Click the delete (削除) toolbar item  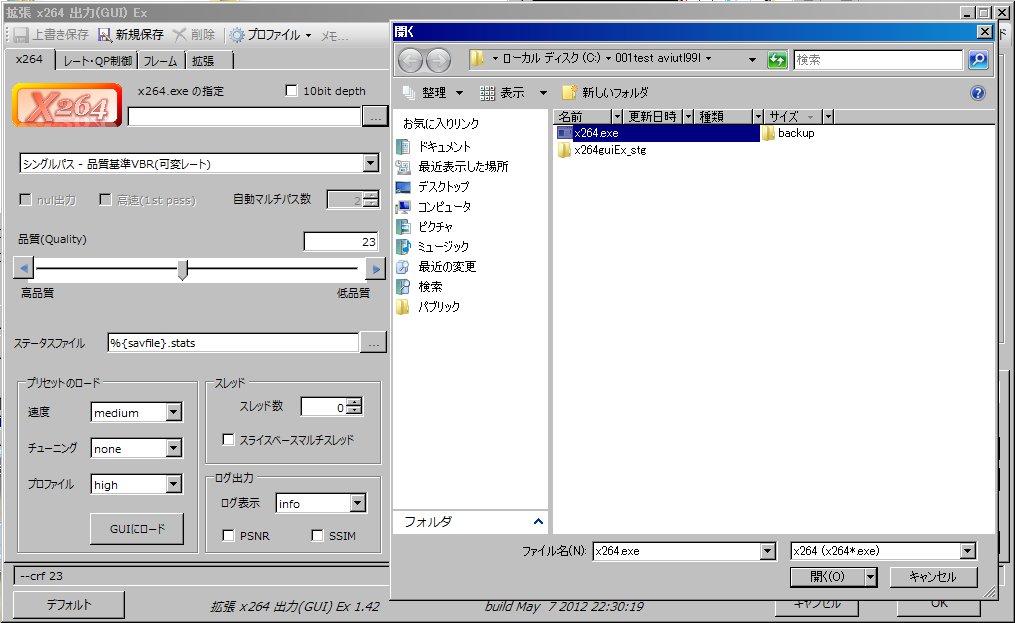(x=194, y=35)
